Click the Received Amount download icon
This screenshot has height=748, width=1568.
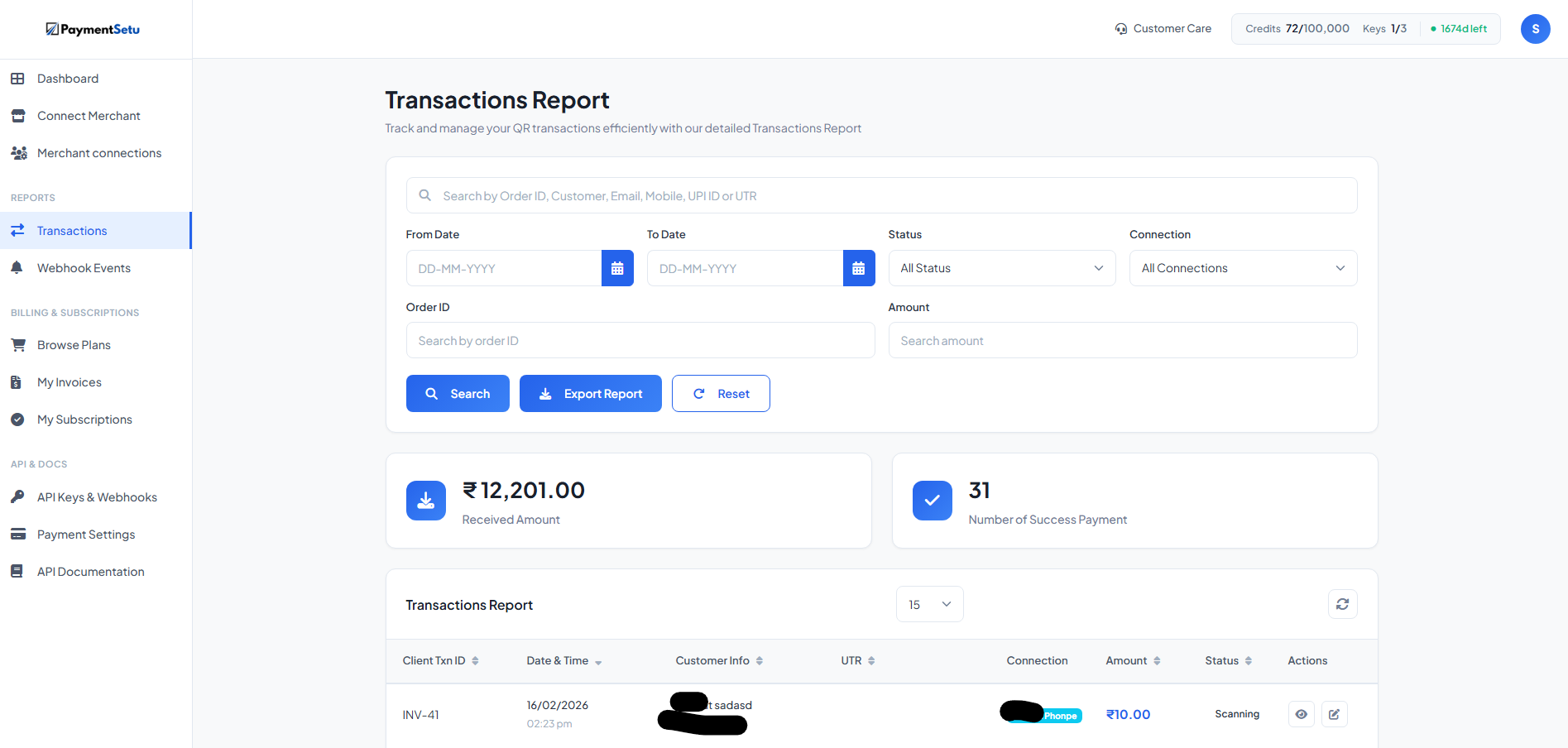pos(425,501)
